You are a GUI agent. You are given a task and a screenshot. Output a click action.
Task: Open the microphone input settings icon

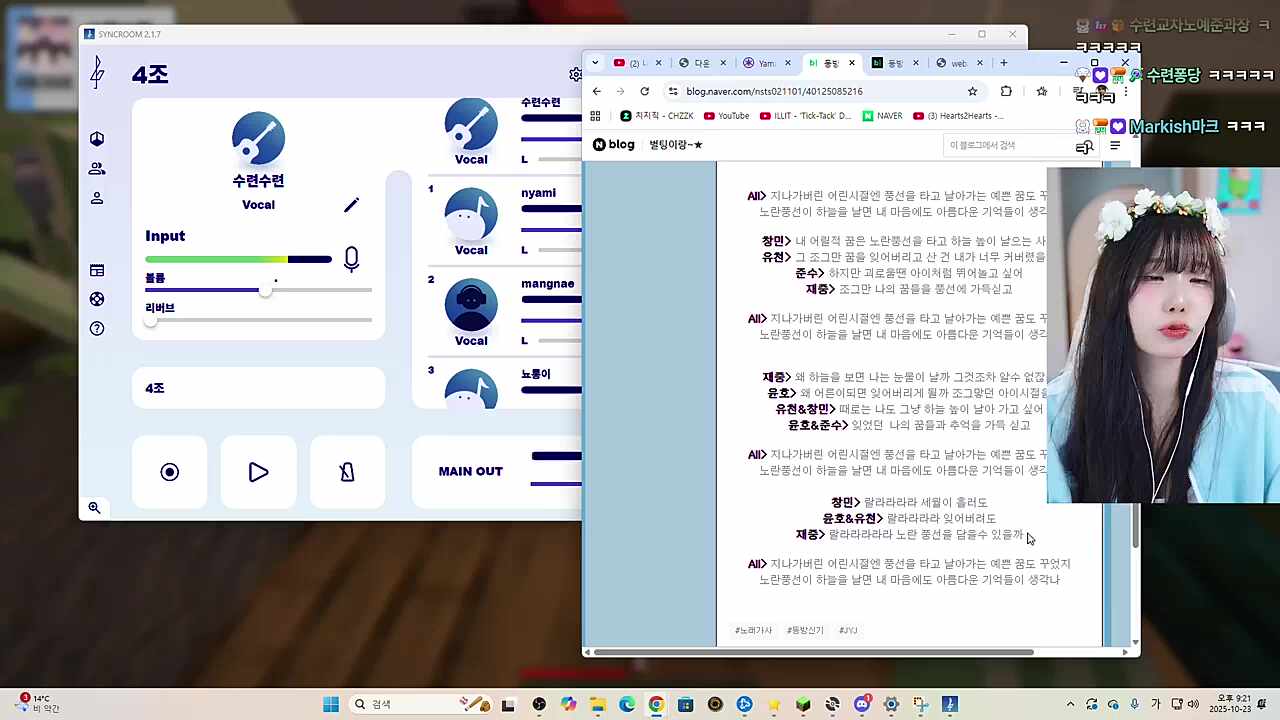click(351, 259)
